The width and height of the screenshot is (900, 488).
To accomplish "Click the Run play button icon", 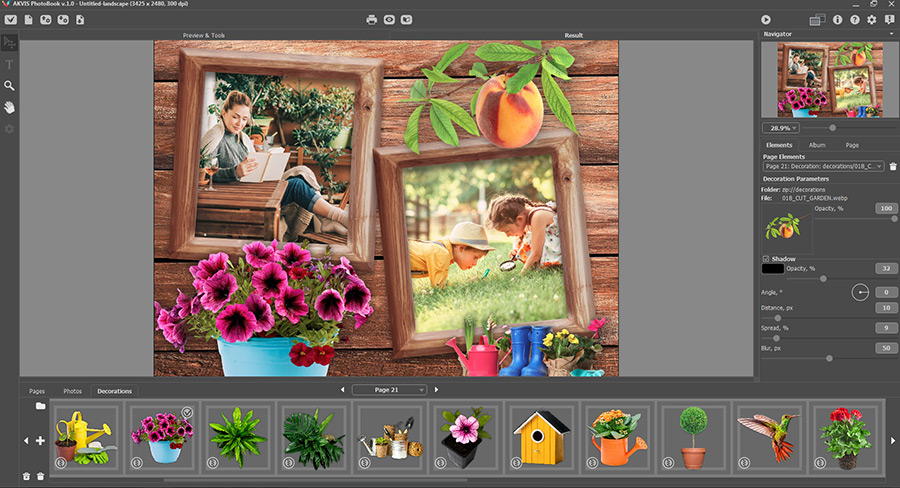I will click(x=766, y=20).
